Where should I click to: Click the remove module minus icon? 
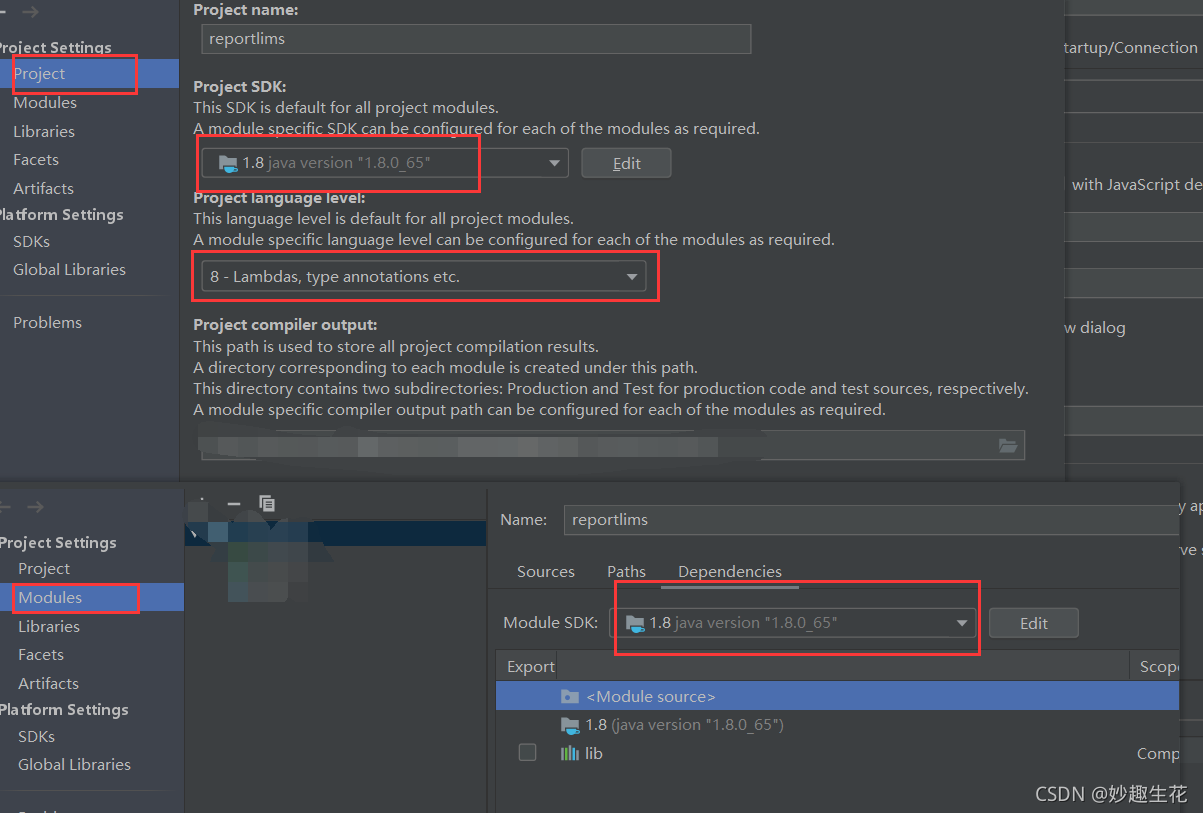click(233, 504)
